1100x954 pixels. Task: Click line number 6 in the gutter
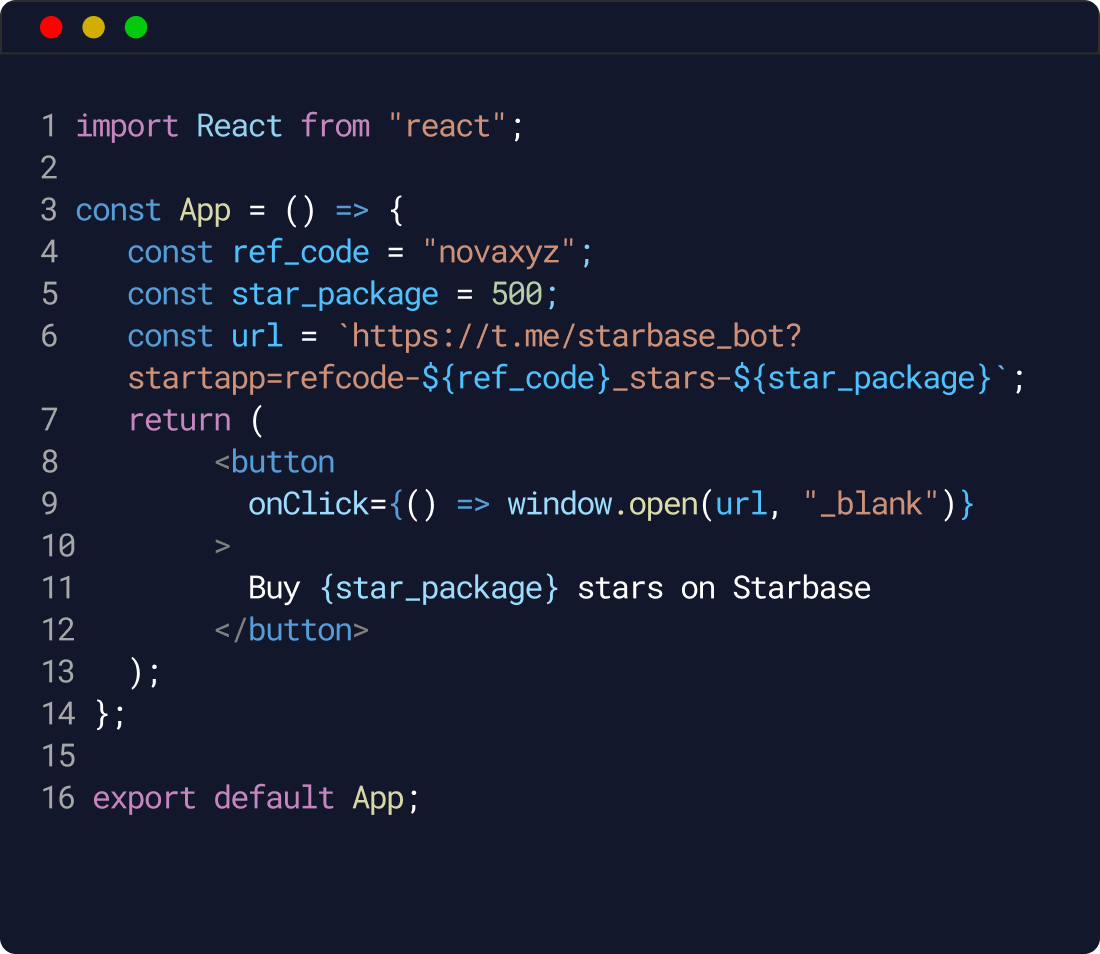(x=49, y=336)
